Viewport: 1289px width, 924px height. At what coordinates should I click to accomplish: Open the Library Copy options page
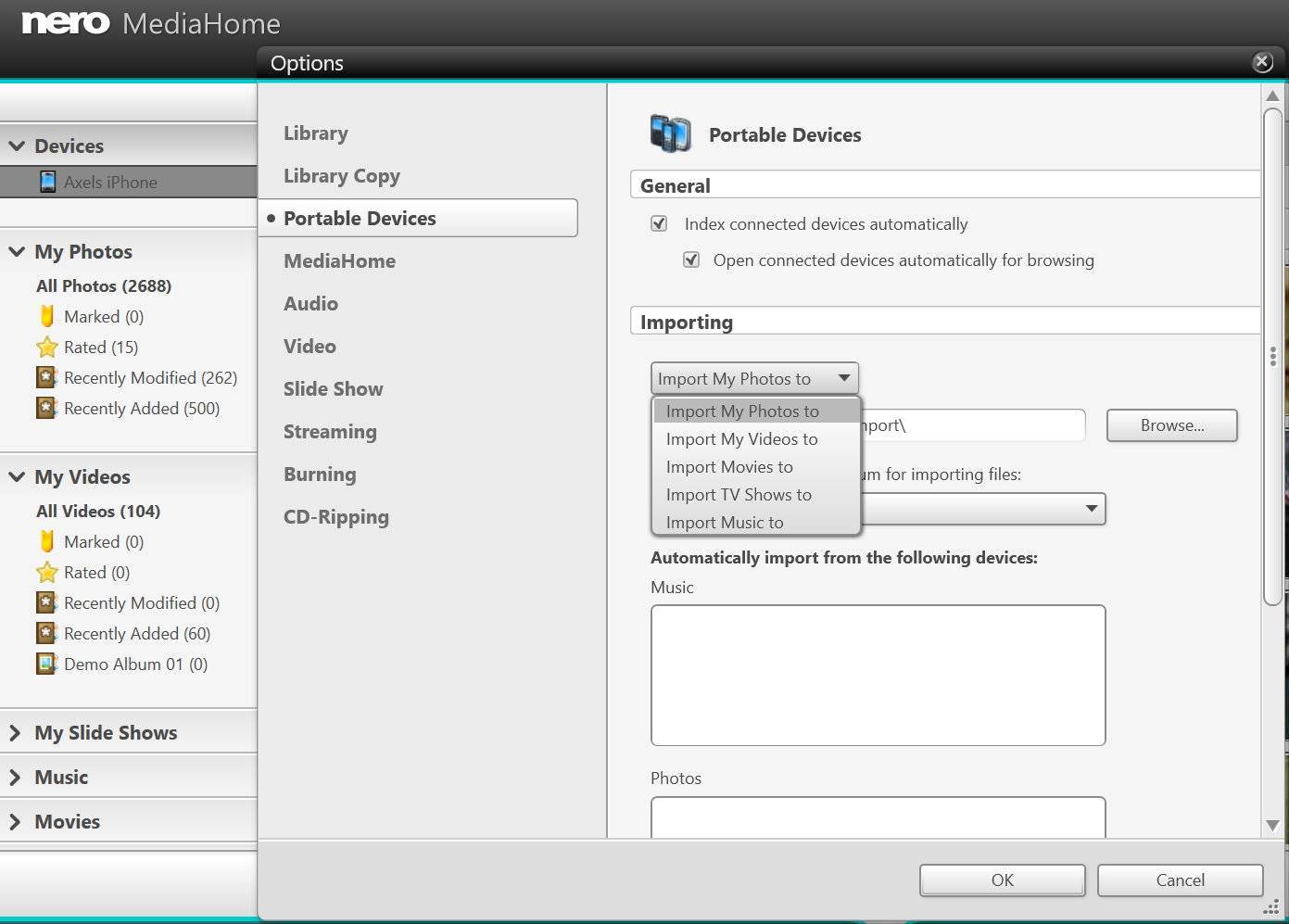pos(342,175)
